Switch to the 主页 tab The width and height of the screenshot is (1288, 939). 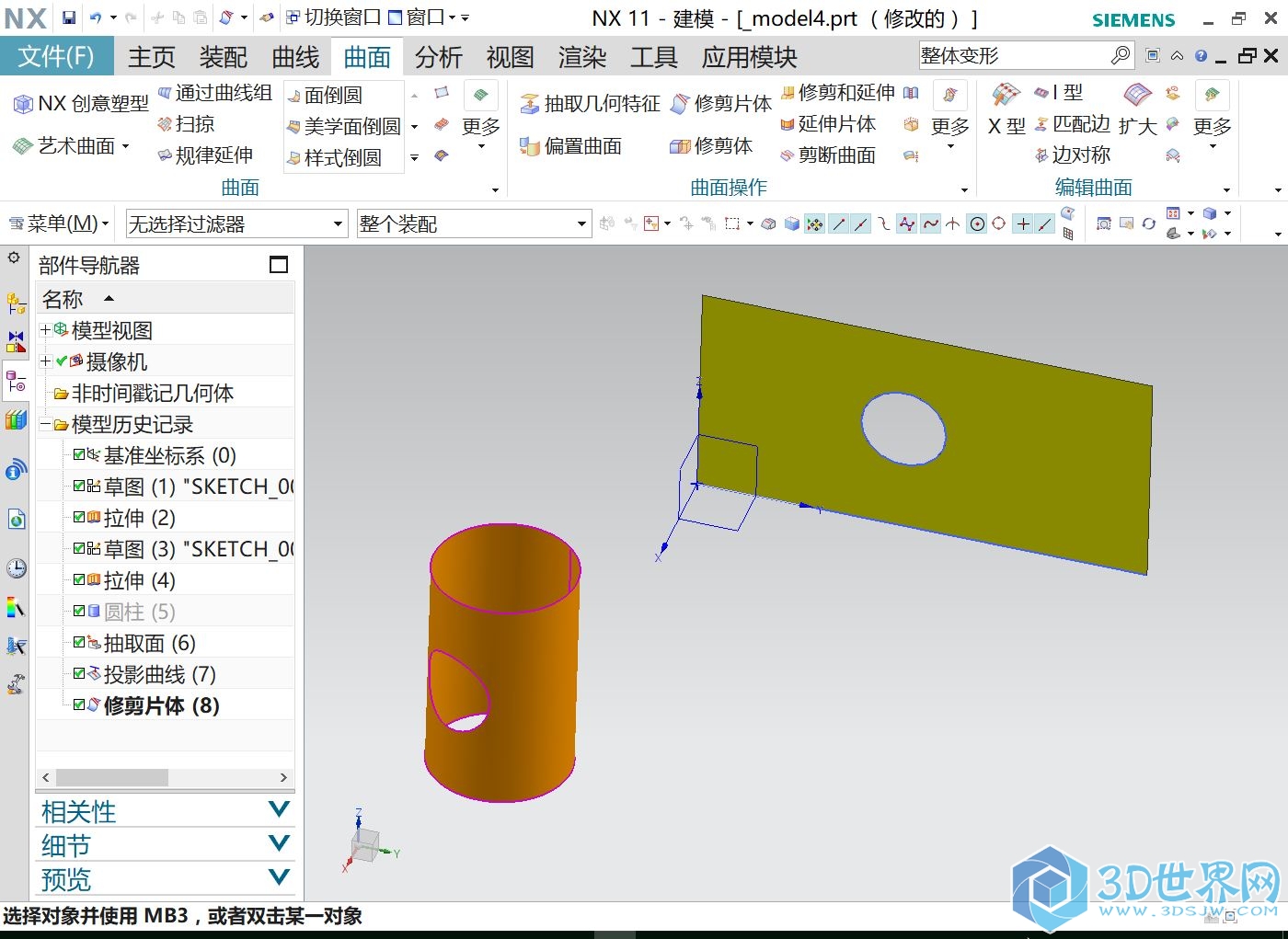151,57
